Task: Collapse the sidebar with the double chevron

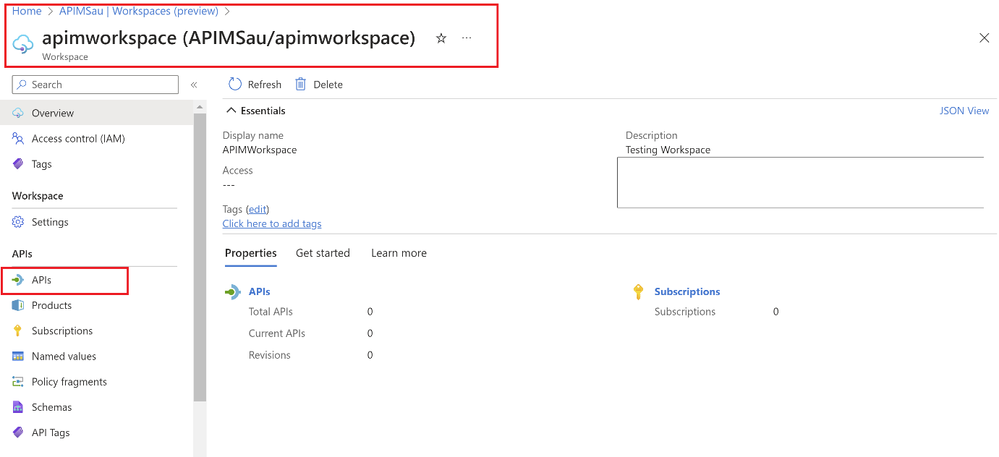Action: (x=194, y=85)
